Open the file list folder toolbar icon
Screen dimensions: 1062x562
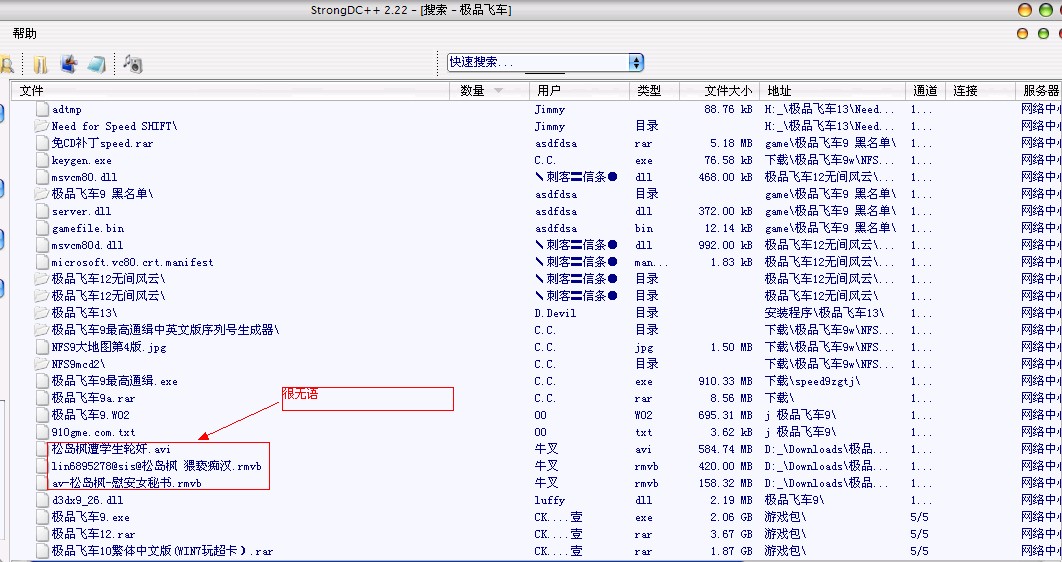point(40,64)
